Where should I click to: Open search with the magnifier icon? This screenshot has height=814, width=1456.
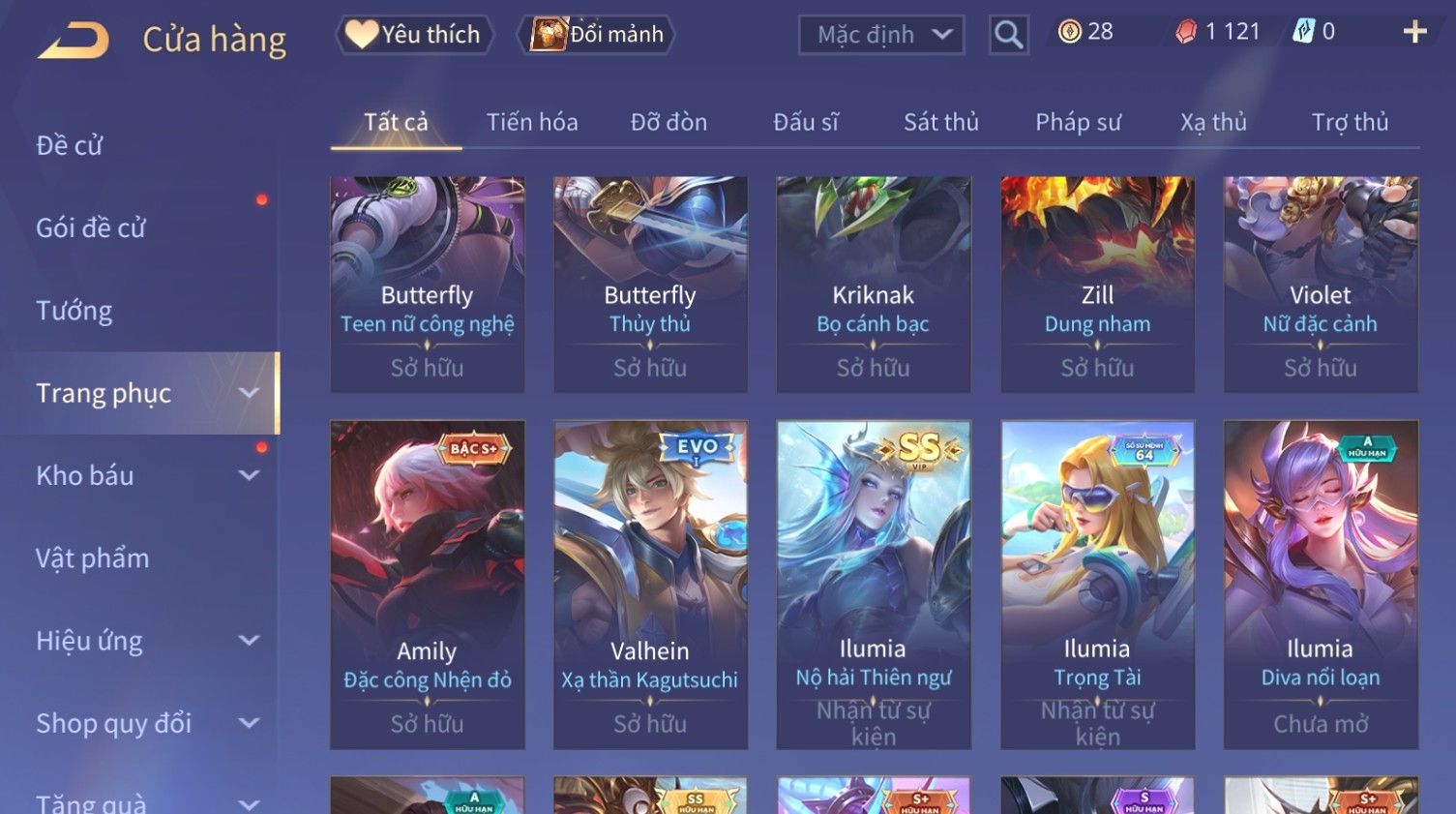pos(1008,35)
